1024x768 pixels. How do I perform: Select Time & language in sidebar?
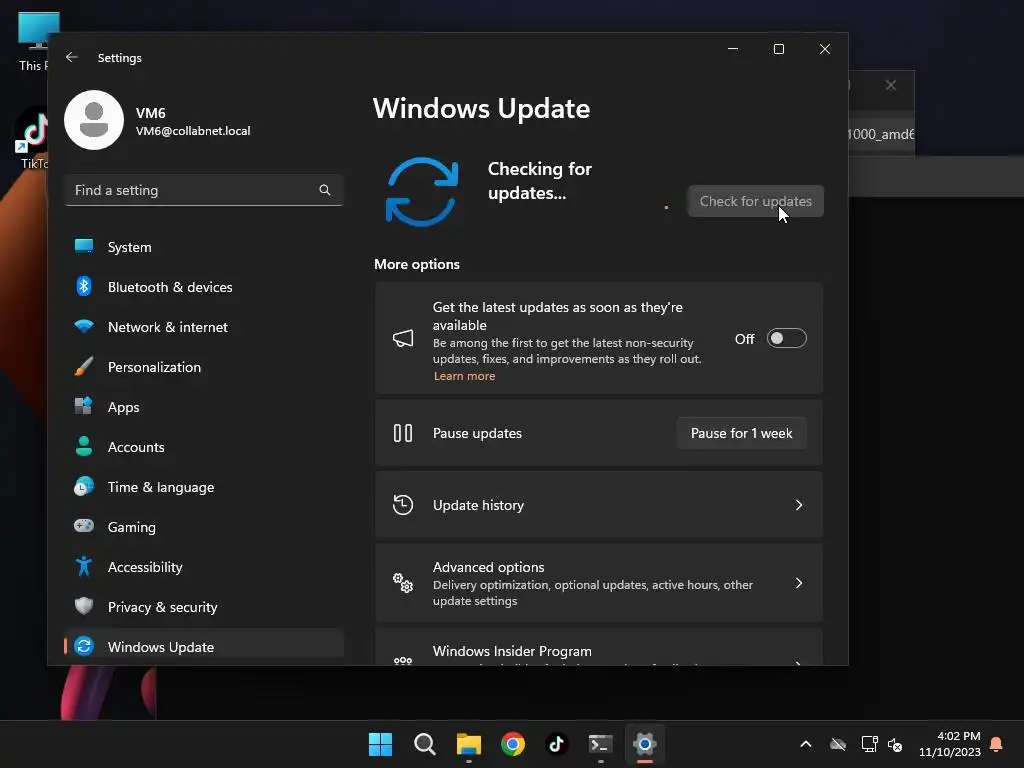pyautogui.click(x=204, y=487)
